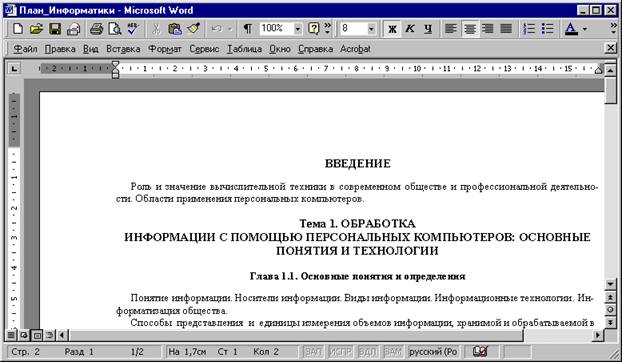This screenshot has width=622, height=362.
Task: Save the document with floppy icon
Action: (x=55, y=29)
